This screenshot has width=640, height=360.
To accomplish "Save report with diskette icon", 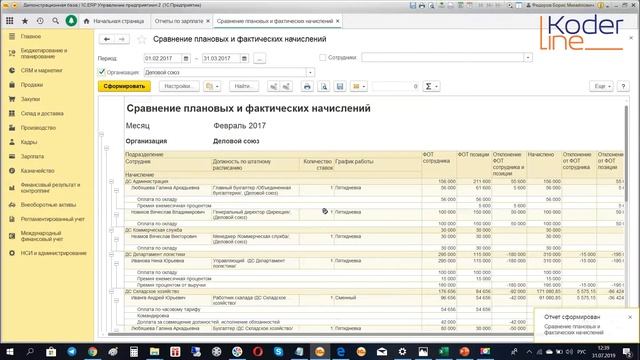I will [340, 87].
